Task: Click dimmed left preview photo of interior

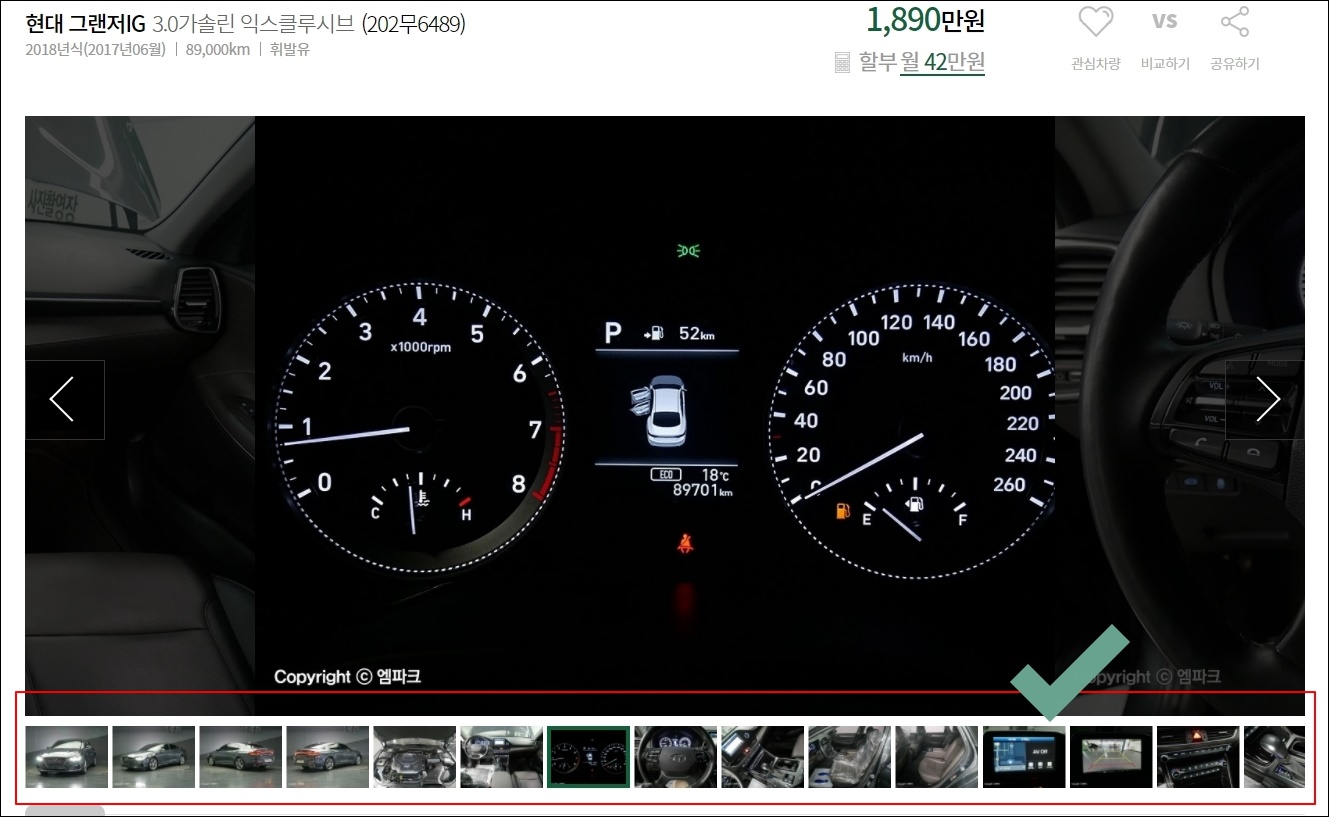Action: tap(140, 416)
